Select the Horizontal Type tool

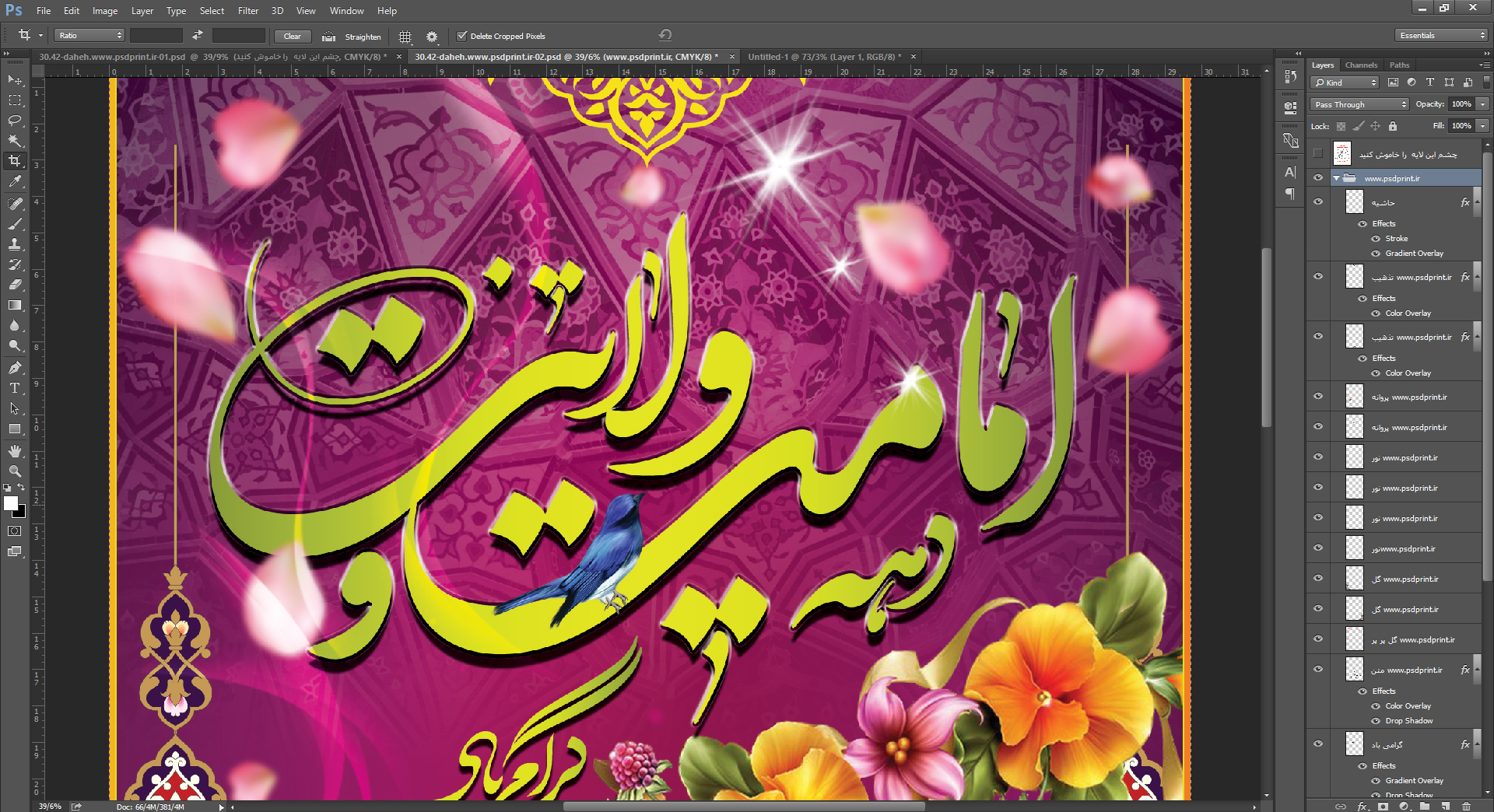click(15, 387)
